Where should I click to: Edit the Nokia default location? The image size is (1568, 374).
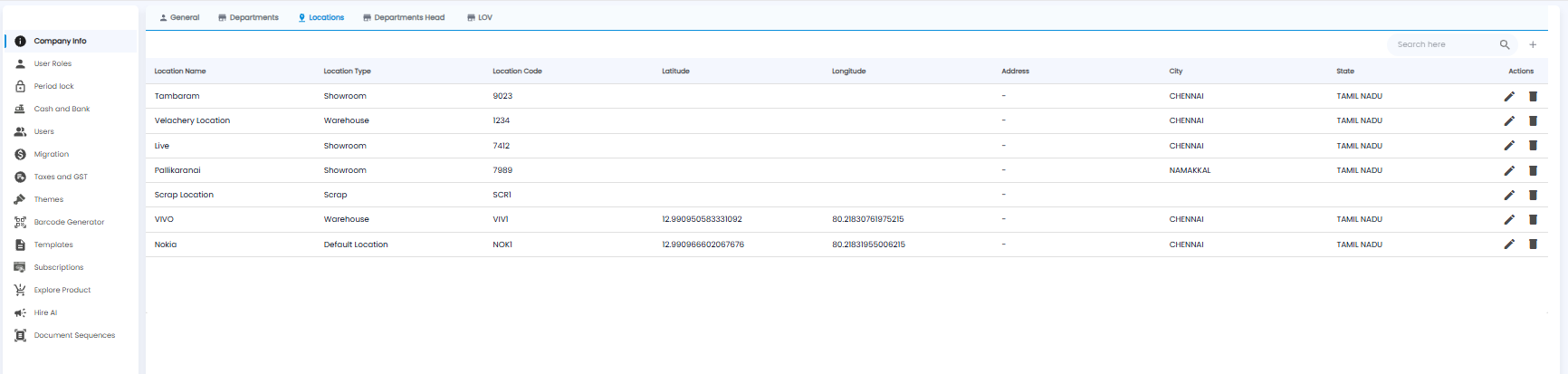coord(1509,244)
